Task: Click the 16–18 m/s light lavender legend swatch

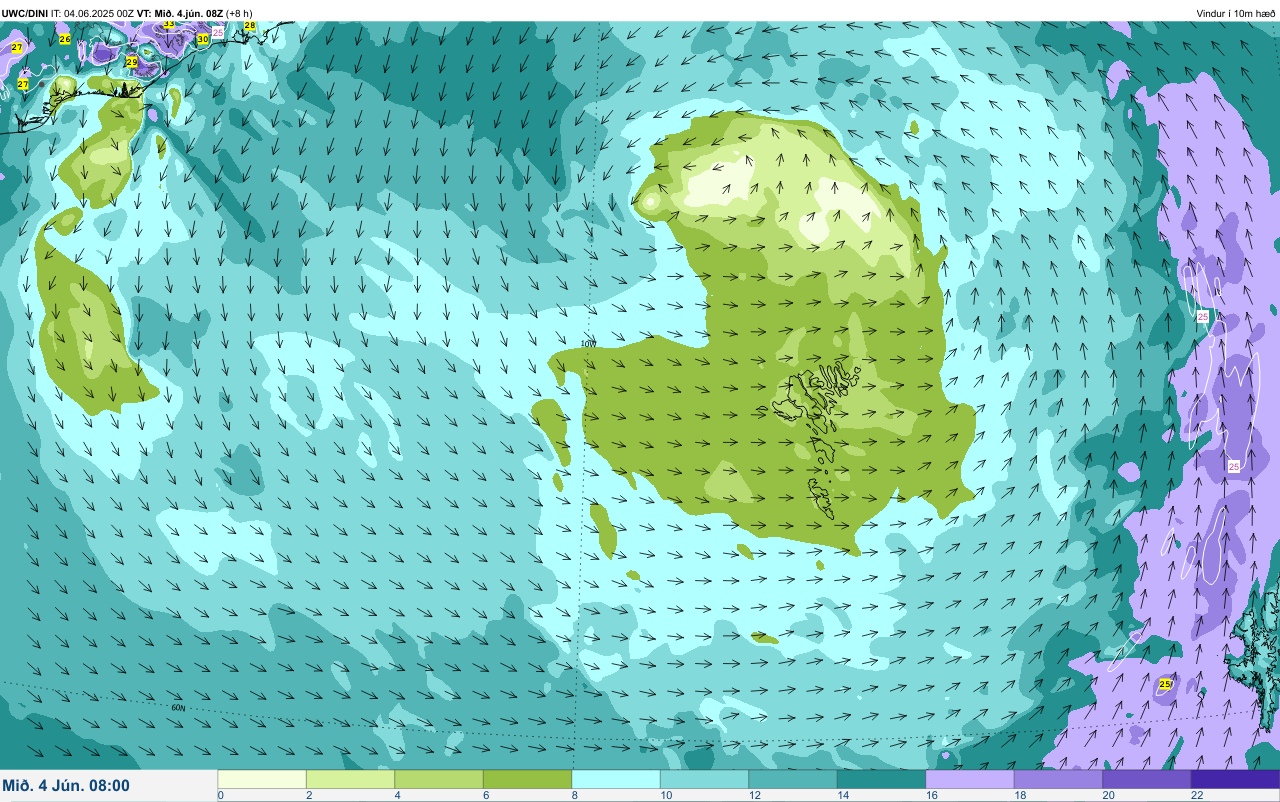Action: [970, 779]
